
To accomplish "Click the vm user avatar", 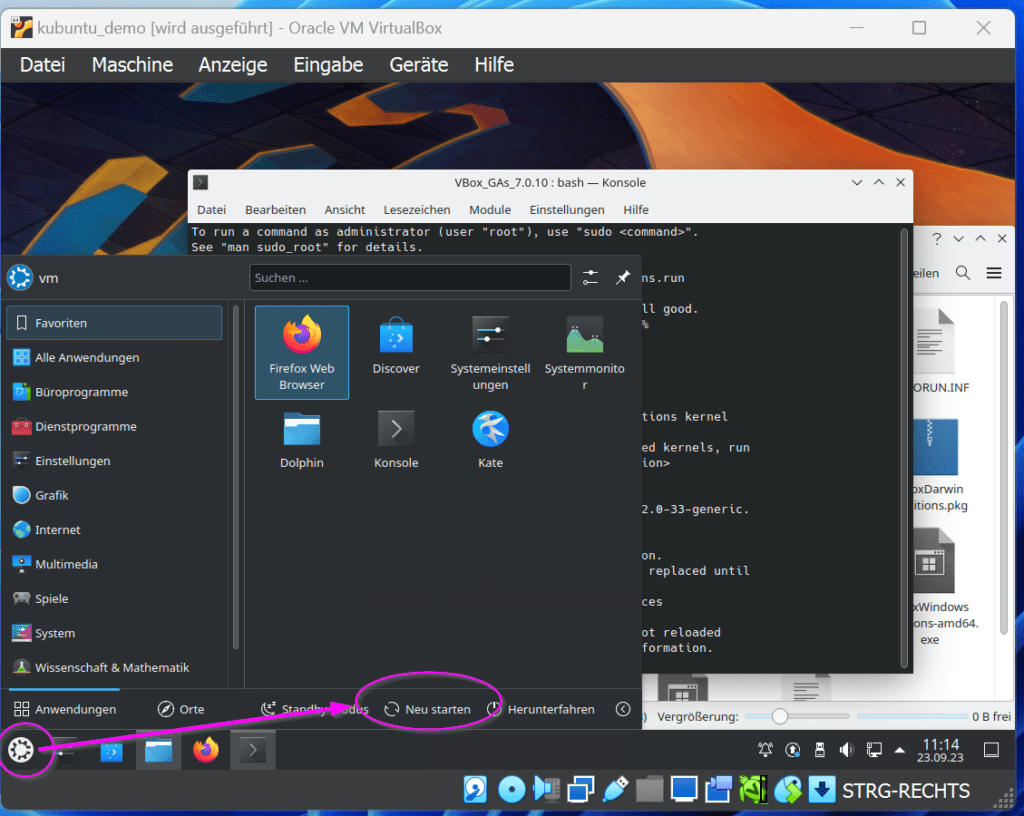I will coord(20,277).
